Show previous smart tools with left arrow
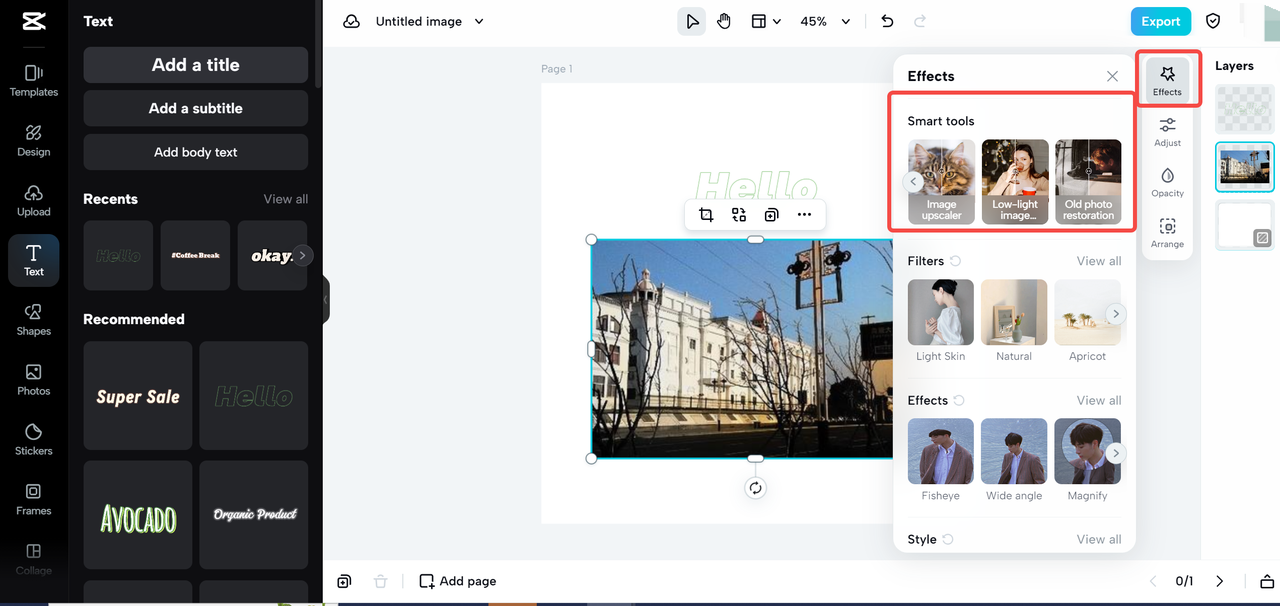Screen dimensions: 1280x606 pyautogui.click(x=912, y=182)
